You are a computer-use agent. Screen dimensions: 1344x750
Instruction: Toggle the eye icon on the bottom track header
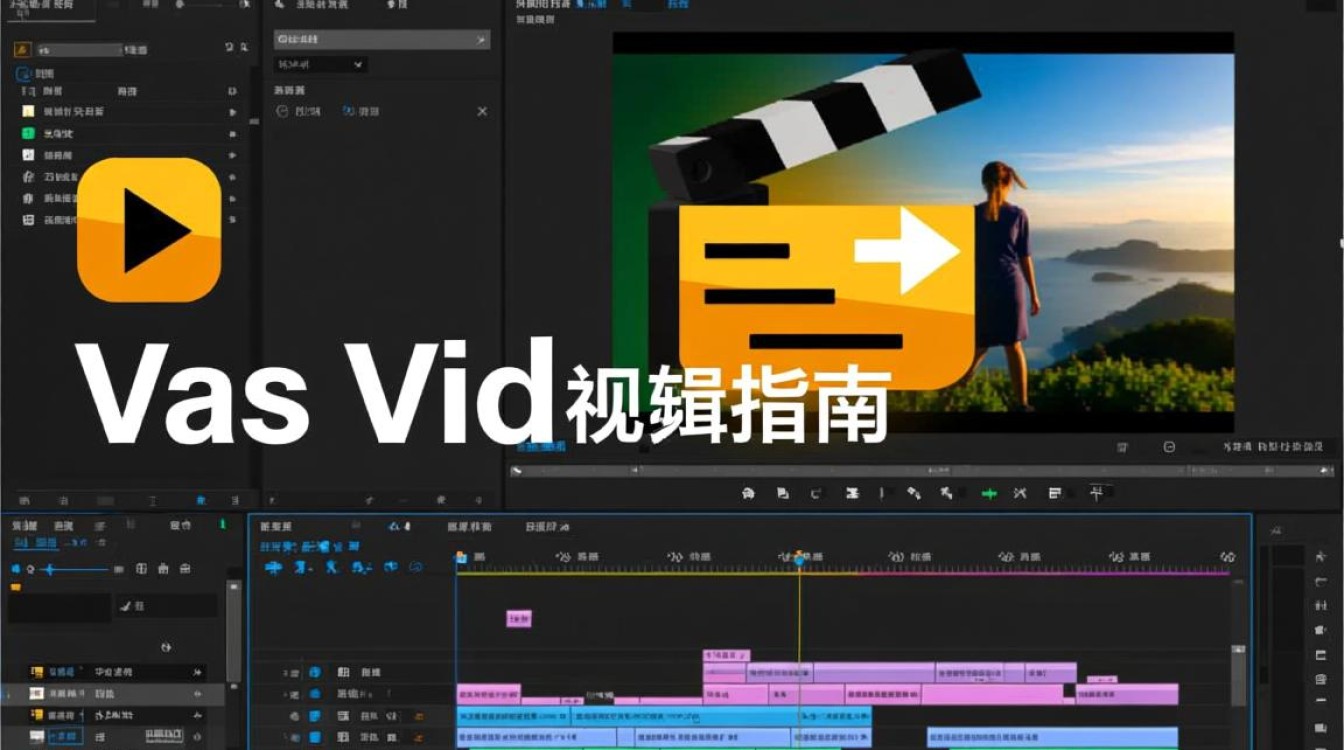click(293, 738)
